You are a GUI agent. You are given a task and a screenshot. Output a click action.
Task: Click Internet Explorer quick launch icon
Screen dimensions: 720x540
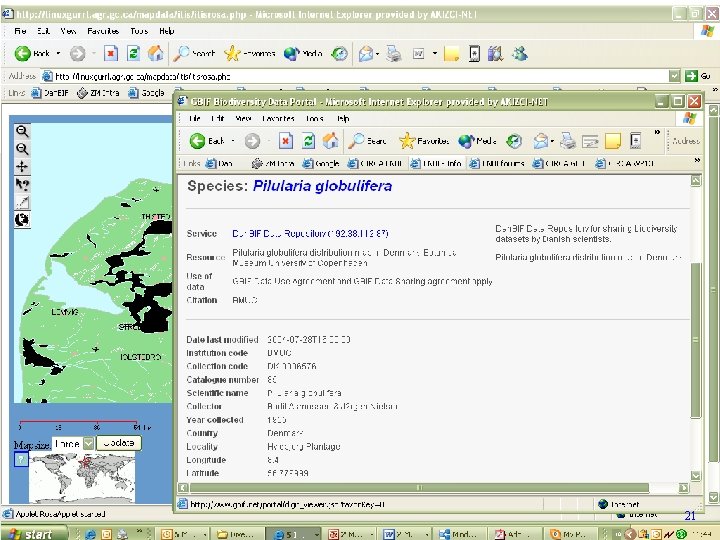coord(91,534)
